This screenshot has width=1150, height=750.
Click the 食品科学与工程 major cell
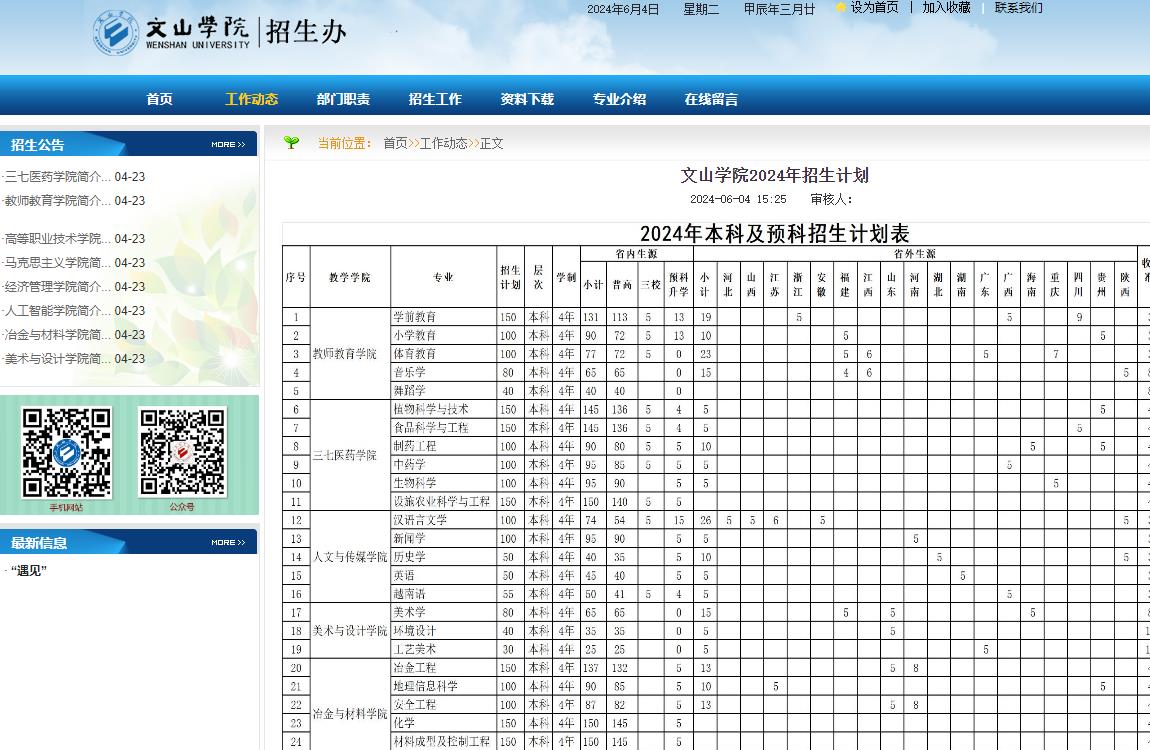point(444,427)
